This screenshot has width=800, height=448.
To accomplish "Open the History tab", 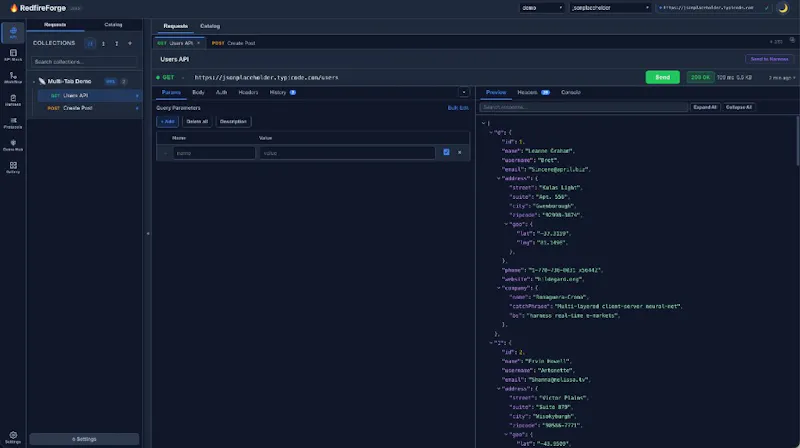I will [x=282, y=92].
